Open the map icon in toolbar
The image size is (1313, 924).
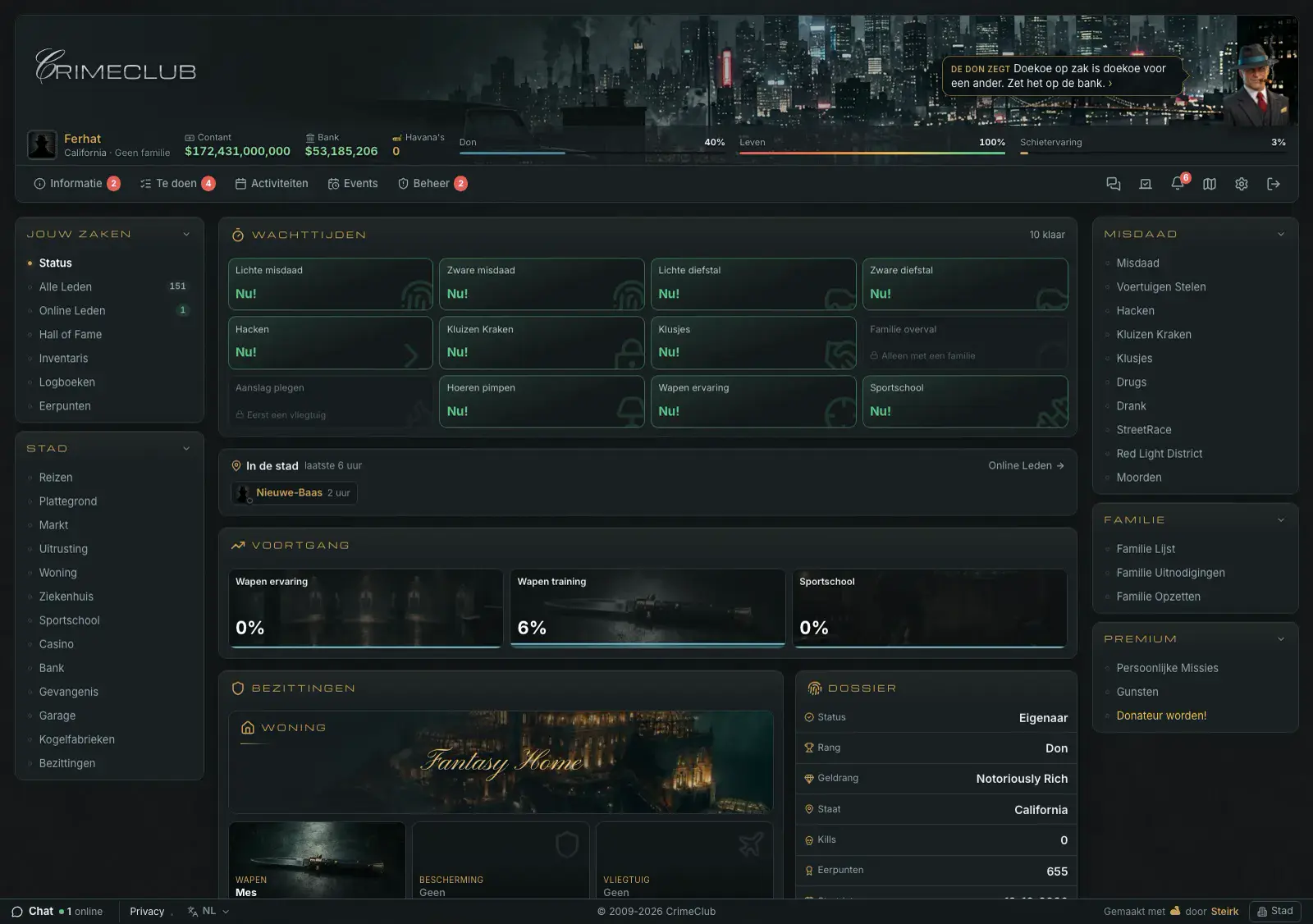click(1210, 184)
